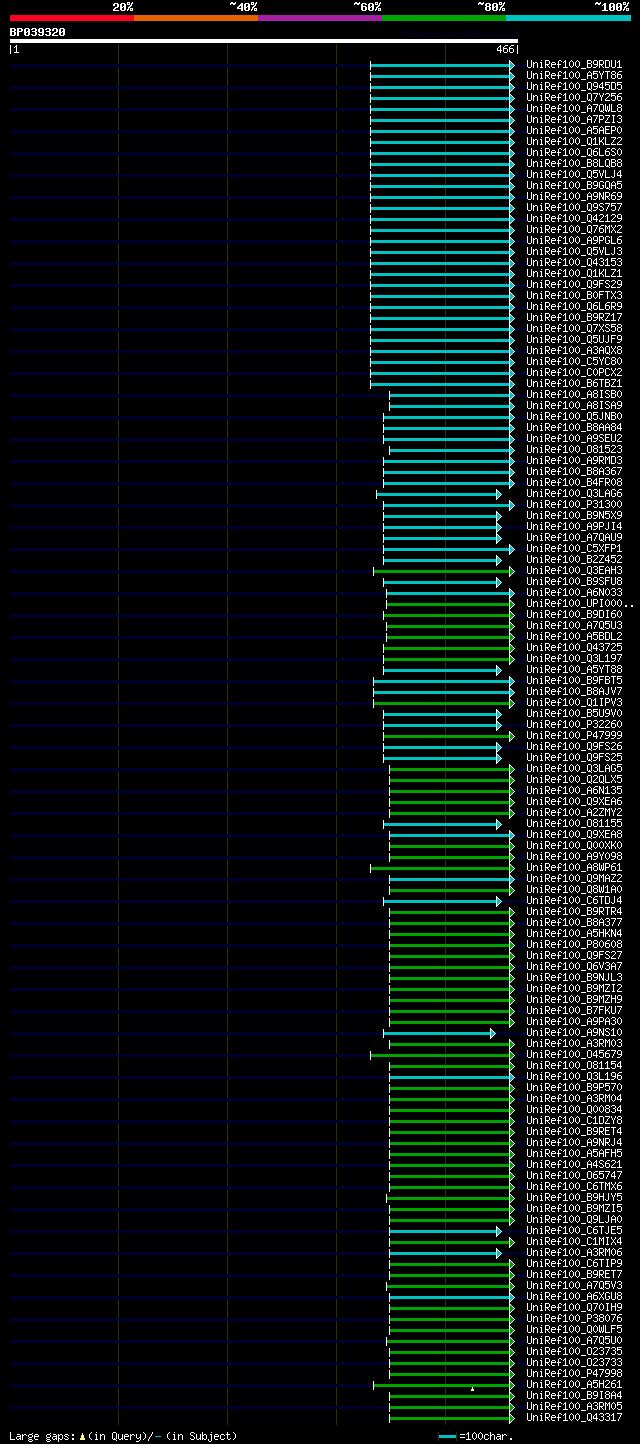The height and width of the screenshot is (1444, 640).
Task: Click UniRef100_P32260 hit name
Action: (x=574, y=725)
